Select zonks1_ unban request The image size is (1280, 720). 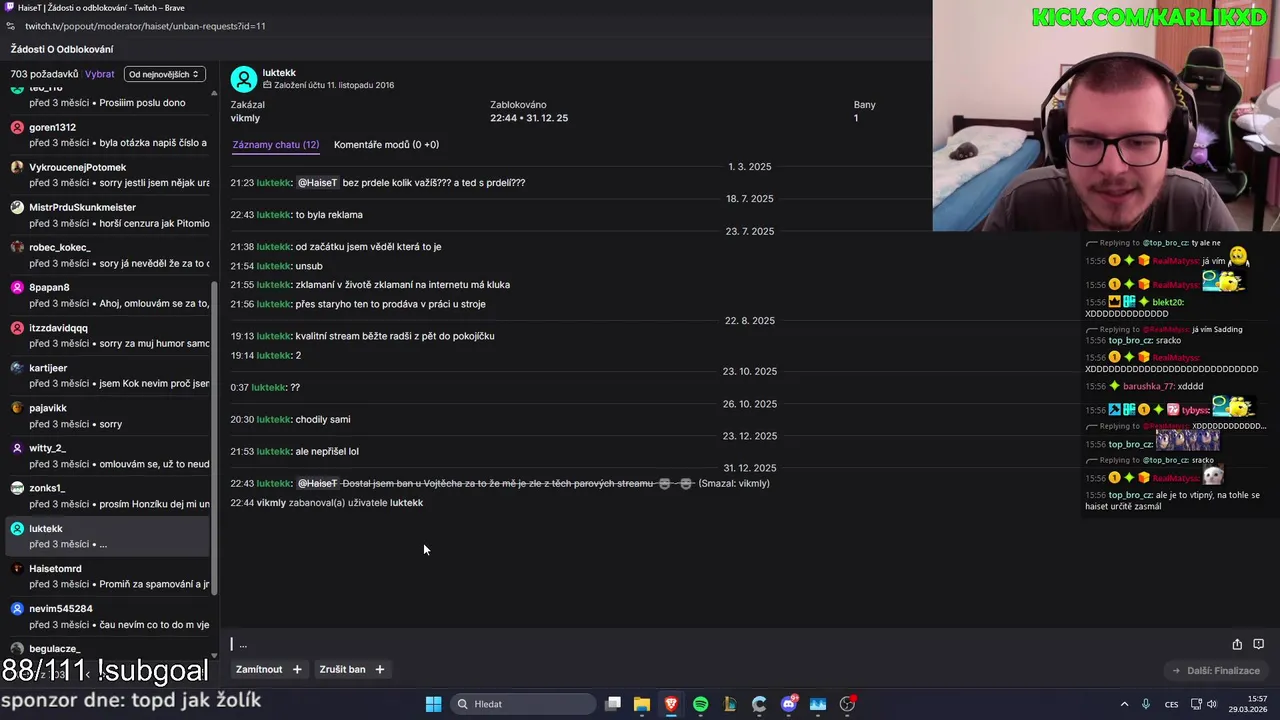pos(108,496)
